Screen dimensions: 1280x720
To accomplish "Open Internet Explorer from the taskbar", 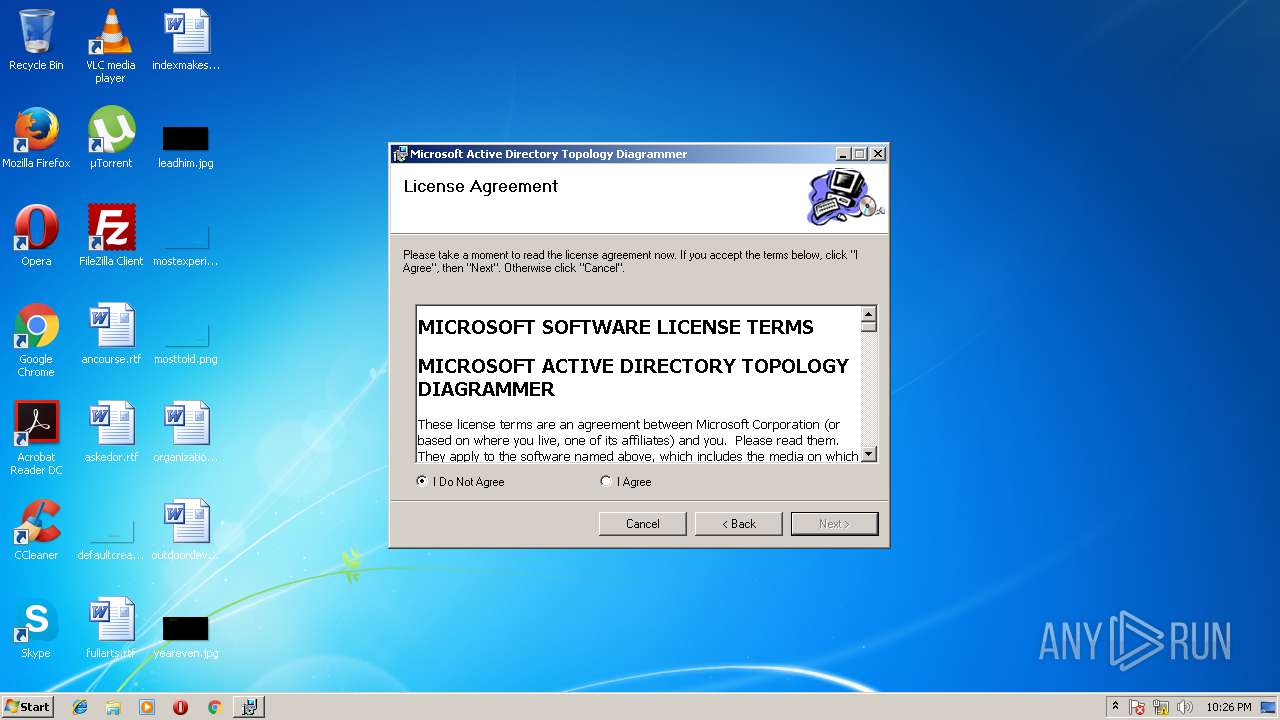I will [x=80, y=707].
